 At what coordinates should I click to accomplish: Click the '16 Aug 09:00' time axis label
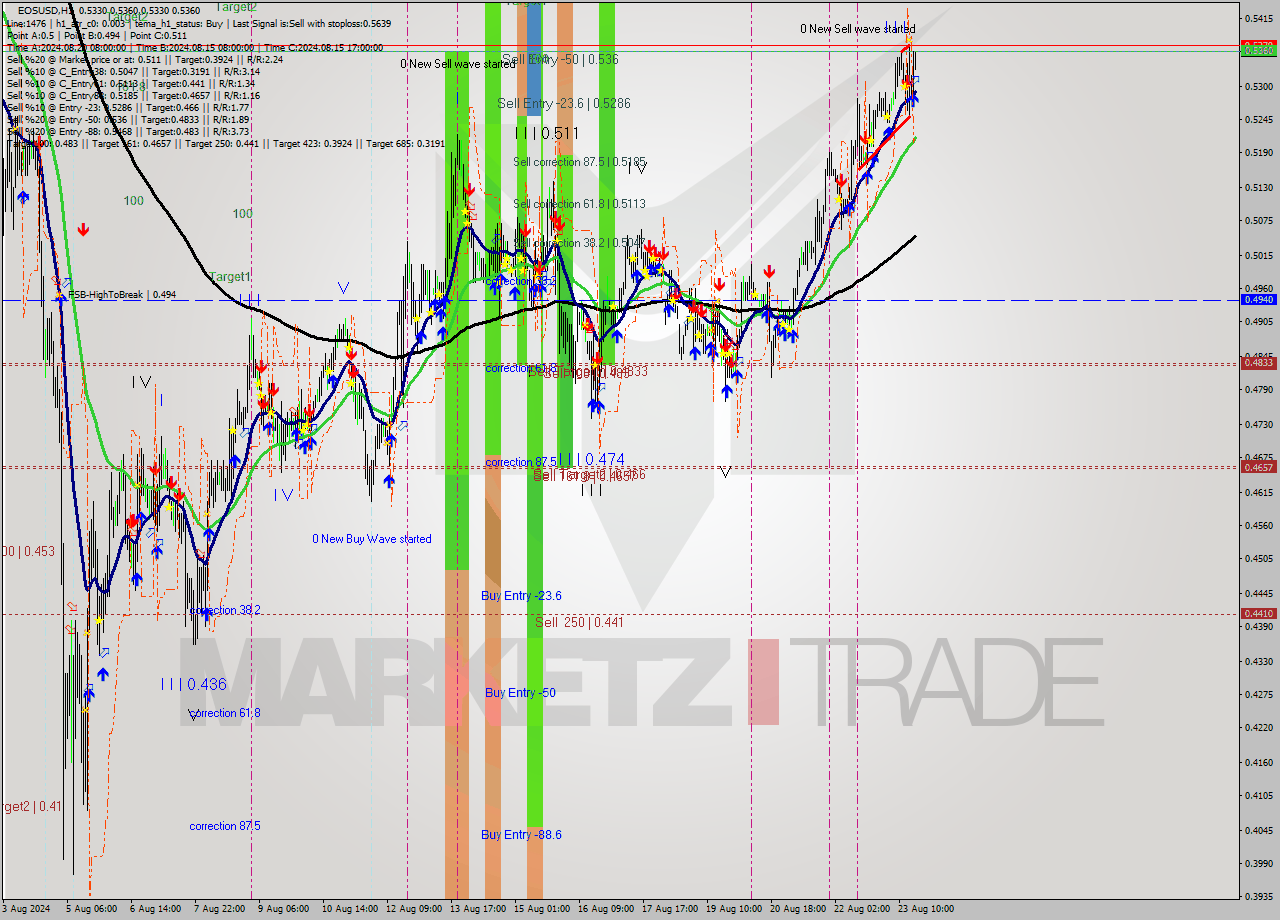pyautogui.click(x=607, y=909)
